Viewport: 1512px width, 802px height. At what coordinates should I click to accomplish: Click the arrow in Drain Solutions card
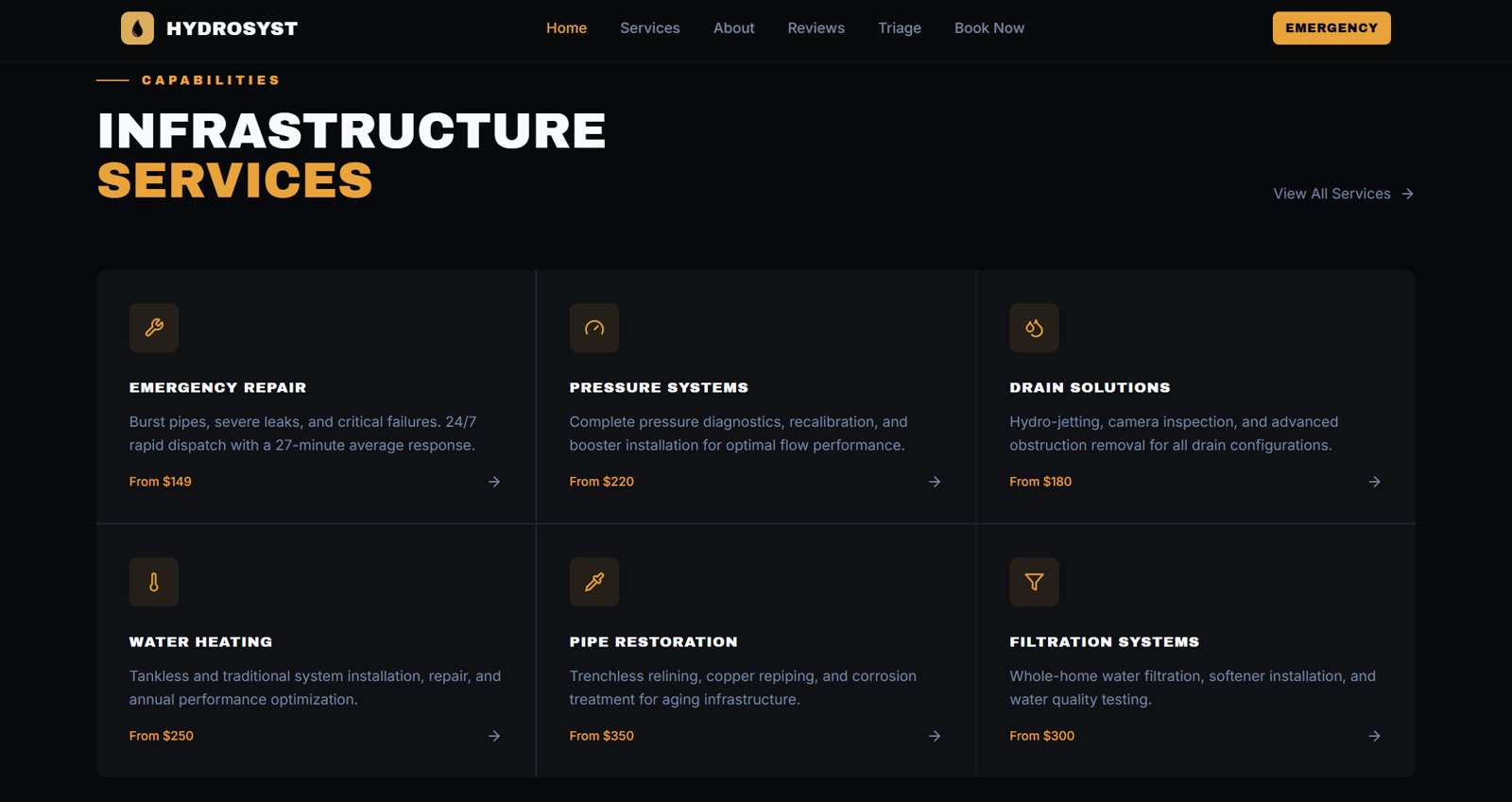click(1374, 482)
